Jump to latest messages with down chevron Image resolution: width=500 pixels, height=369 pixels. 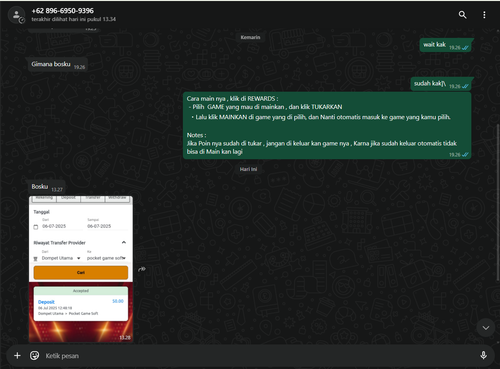pos(486,328)
